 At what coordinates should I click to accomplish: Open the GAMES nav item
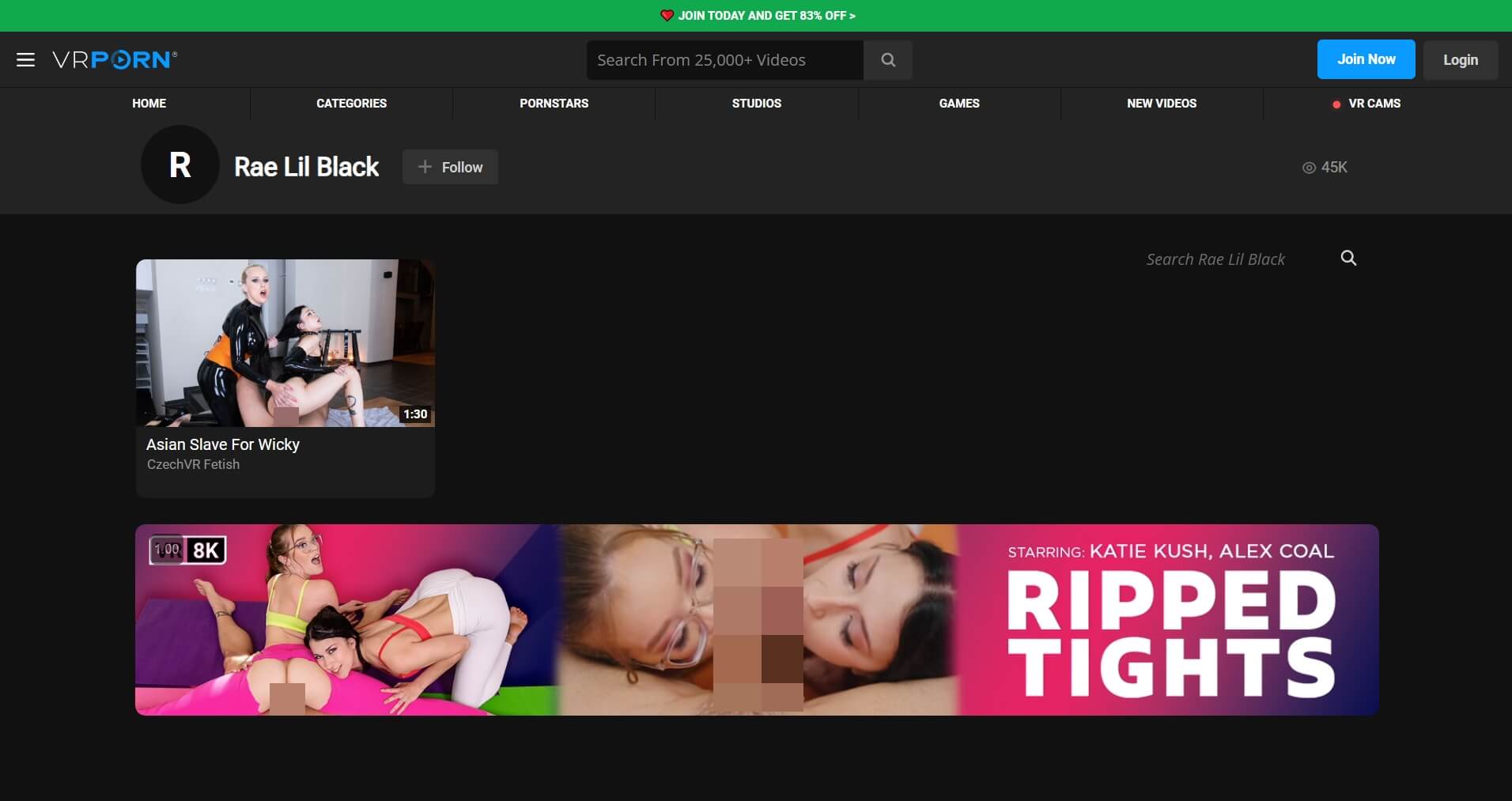(x=959, y=104)
